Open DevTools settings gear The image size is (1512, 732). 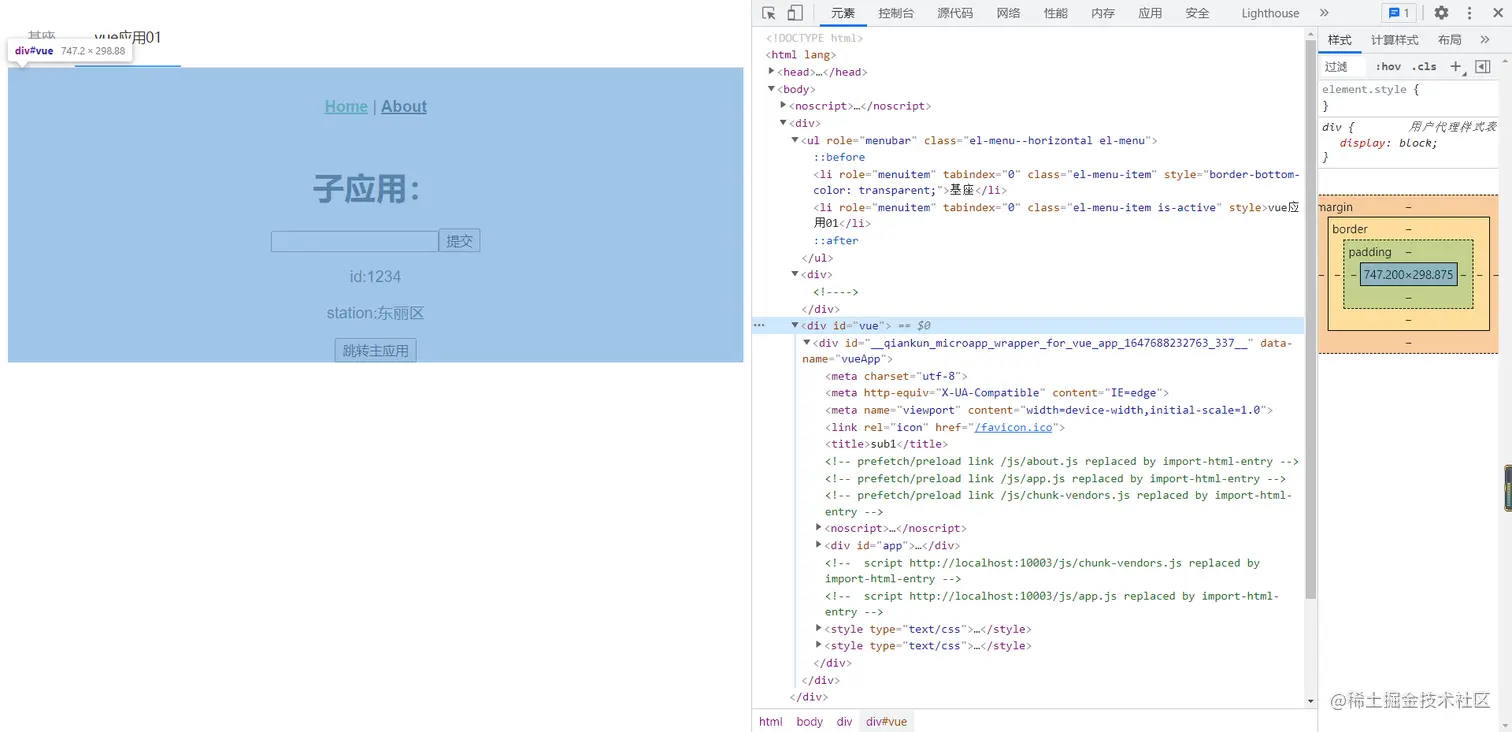(1441, 13)
